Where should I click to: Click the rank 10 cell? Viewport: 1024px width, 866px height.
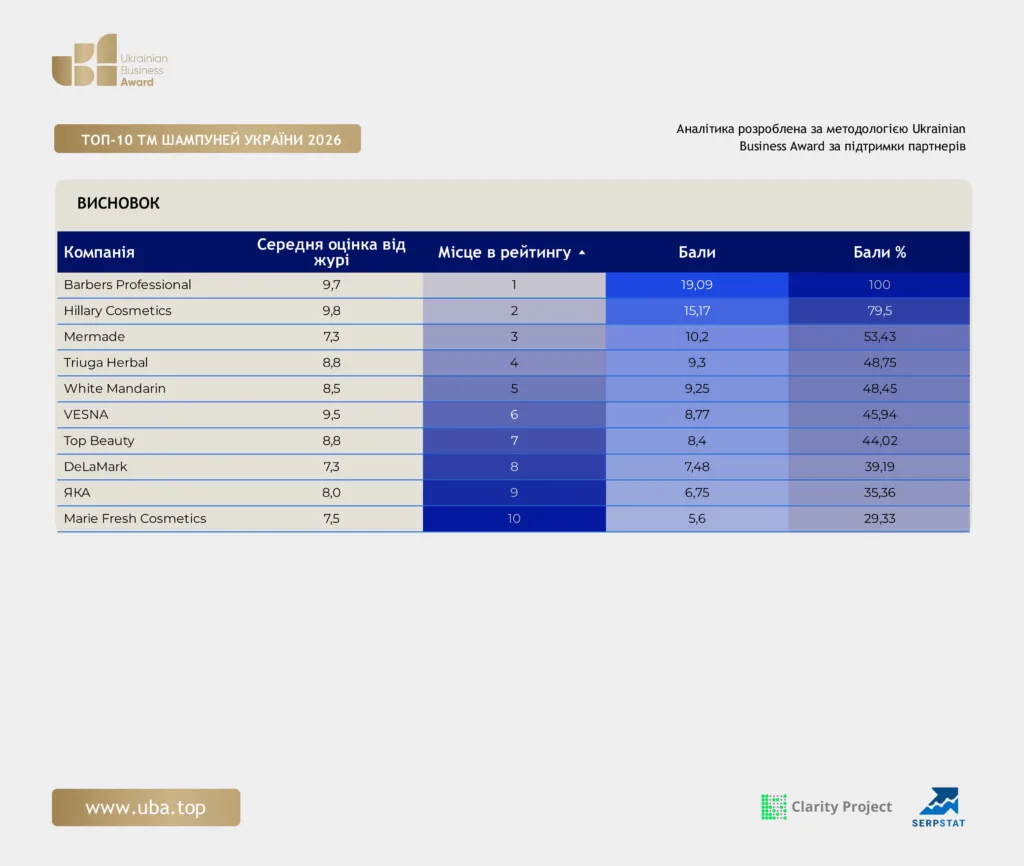514,519
